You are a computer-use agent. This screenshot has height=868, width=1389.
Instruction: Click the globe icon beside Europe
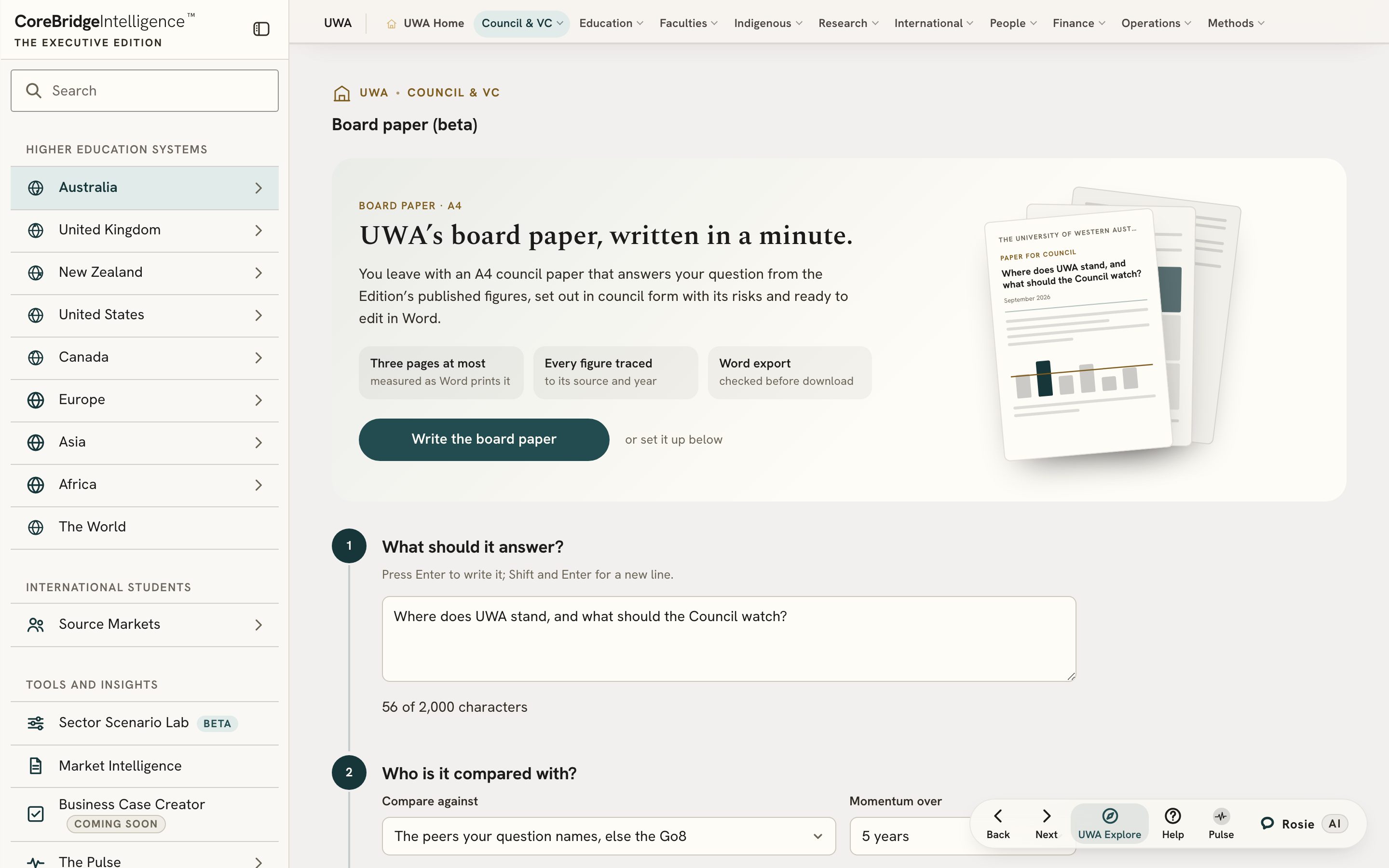(x=36, y=400)
